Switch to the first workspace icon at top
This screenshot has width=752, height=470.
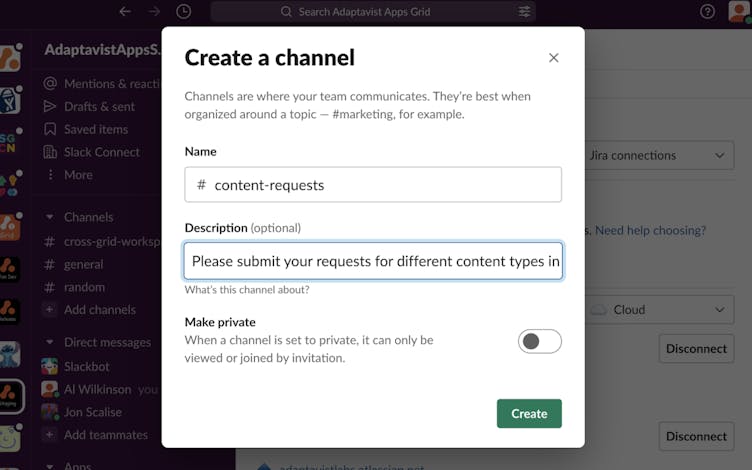[10, 57]
